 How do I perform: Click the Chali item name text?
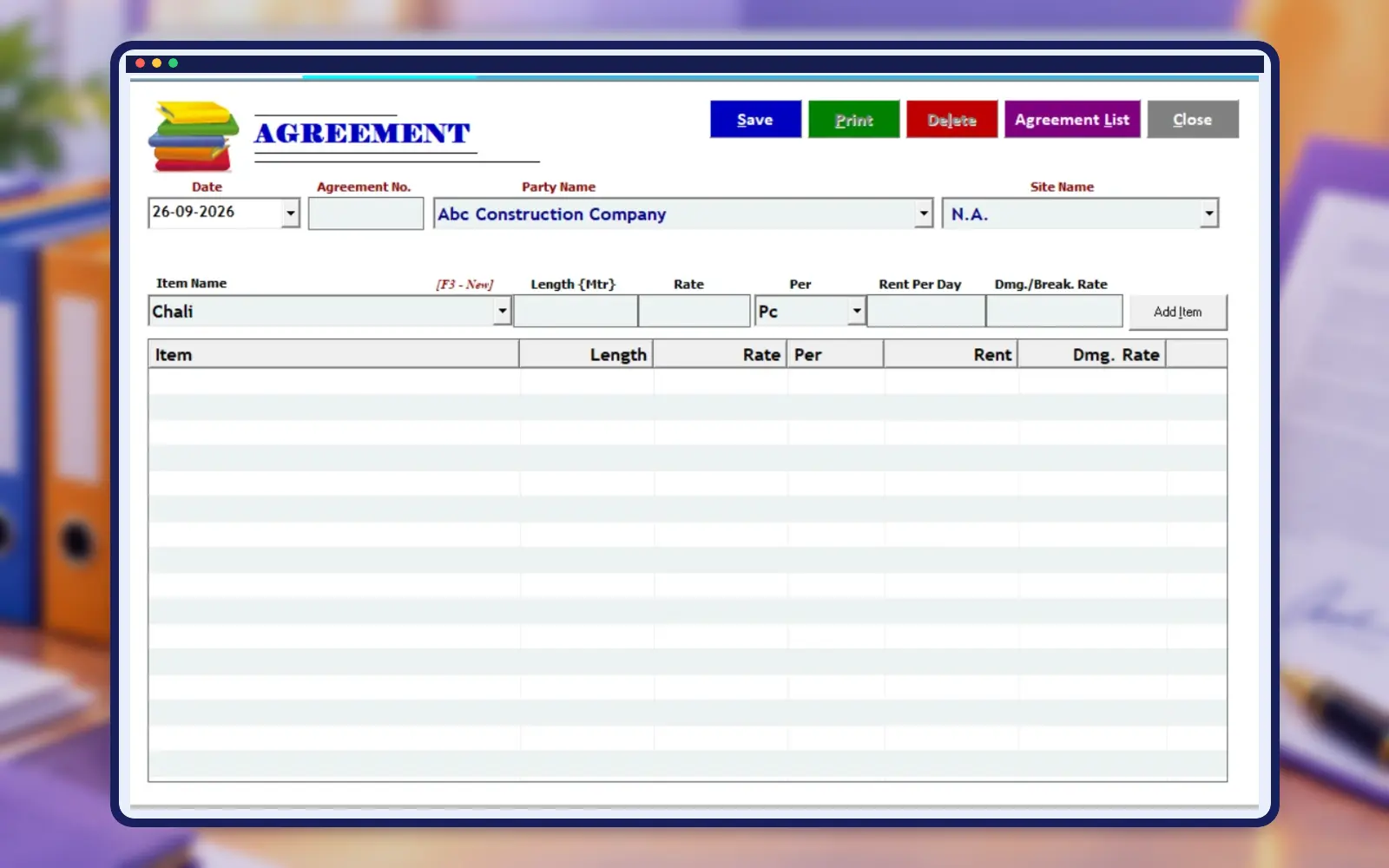[x=173, y=312]
